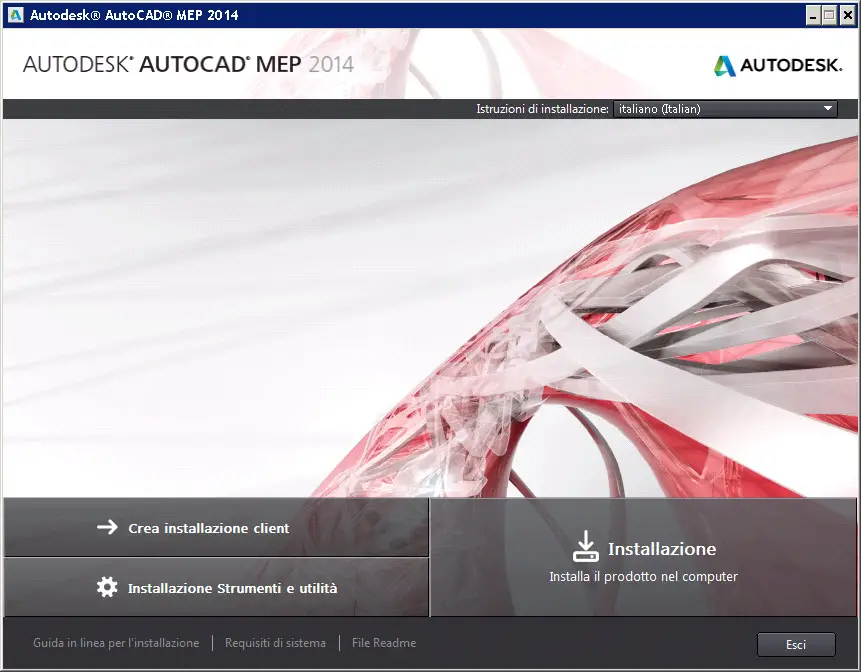Minimize the installer window
Screen dimensions: 861x672
pyautogui.click(x=813, y=15)
